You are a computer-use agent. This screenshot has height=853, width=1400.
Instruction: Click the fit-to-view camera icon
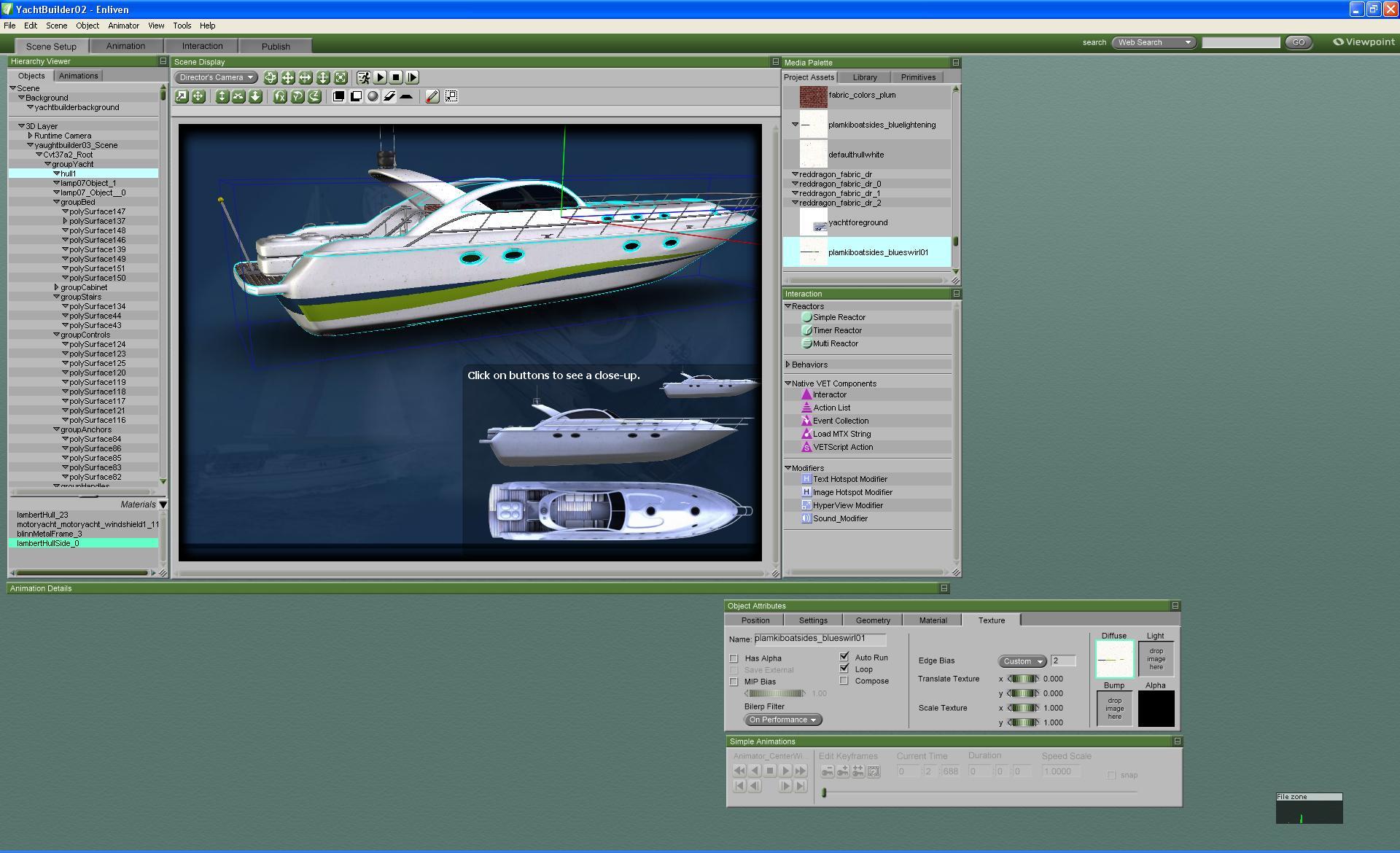341,77
